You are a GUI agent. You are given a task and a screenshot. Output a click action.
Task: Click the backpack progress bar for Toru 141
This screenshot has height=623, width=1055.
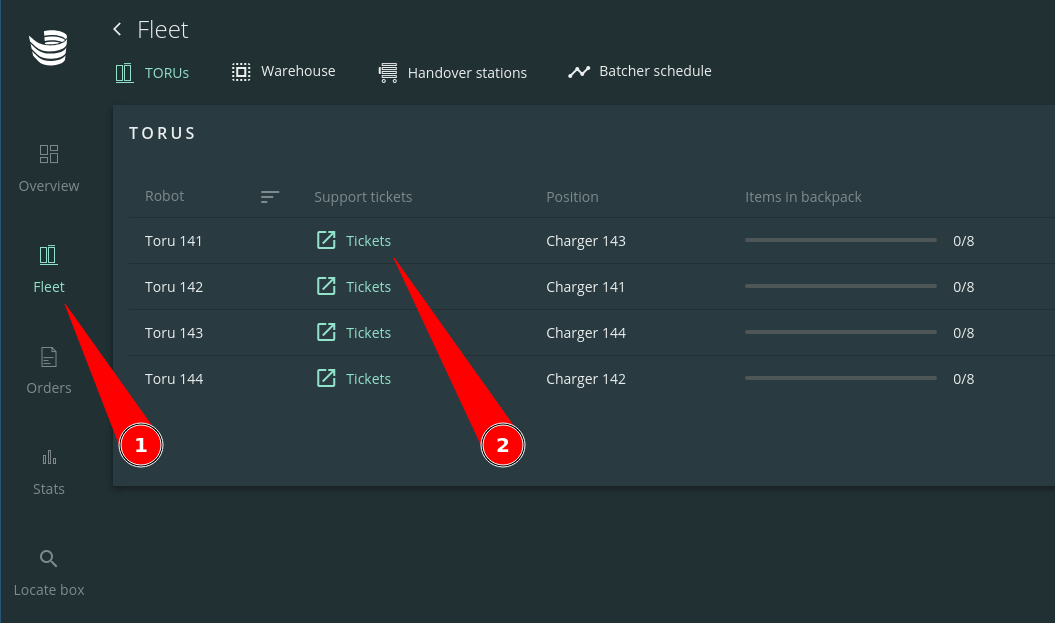[x=840, y=241]
